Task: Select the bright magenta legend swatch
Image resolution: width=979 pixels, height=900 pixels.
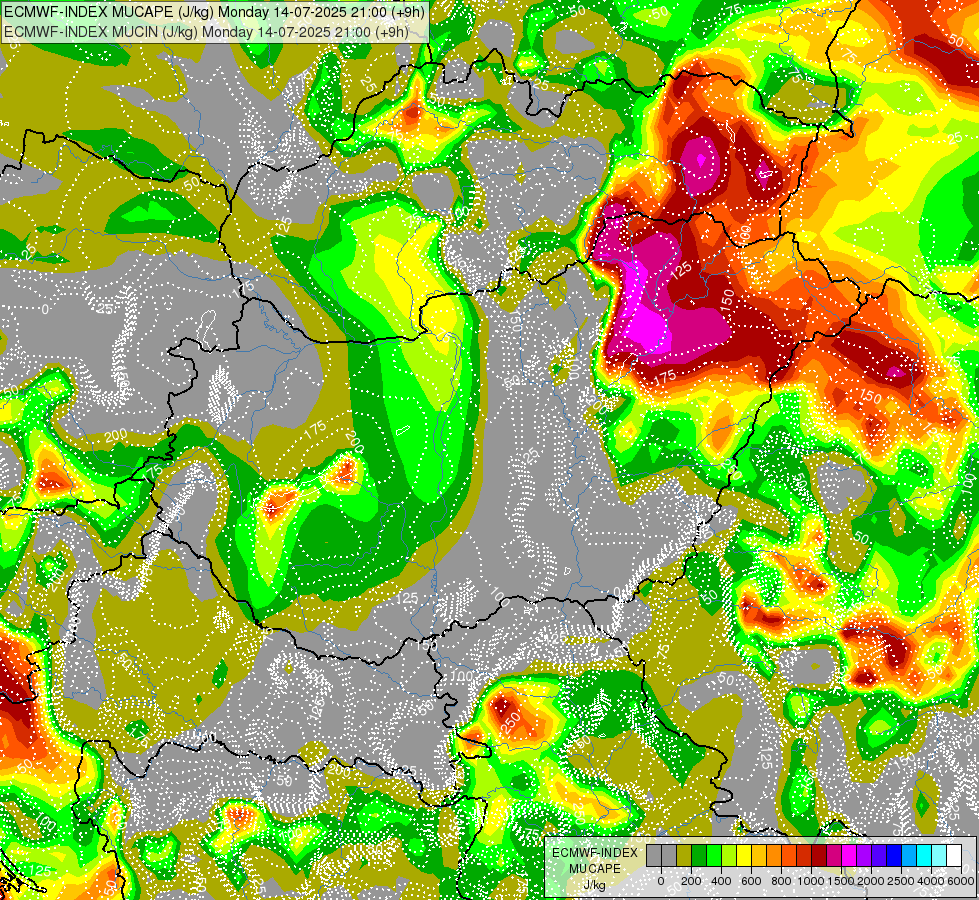Action: 849,855
